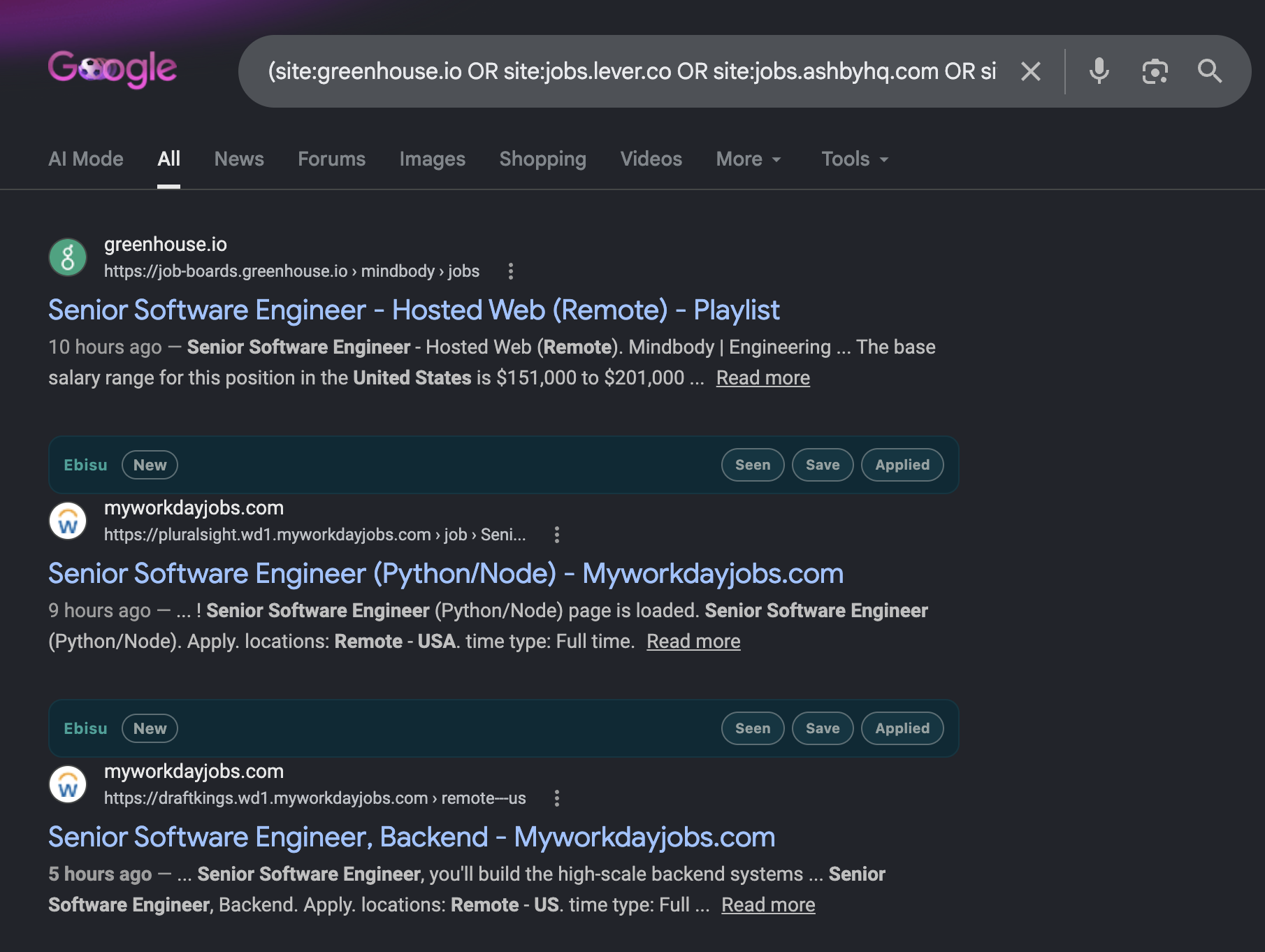Click the Ebisu label above Pluralsight result
Screen dimensions: 1265x952
(85, 465)
